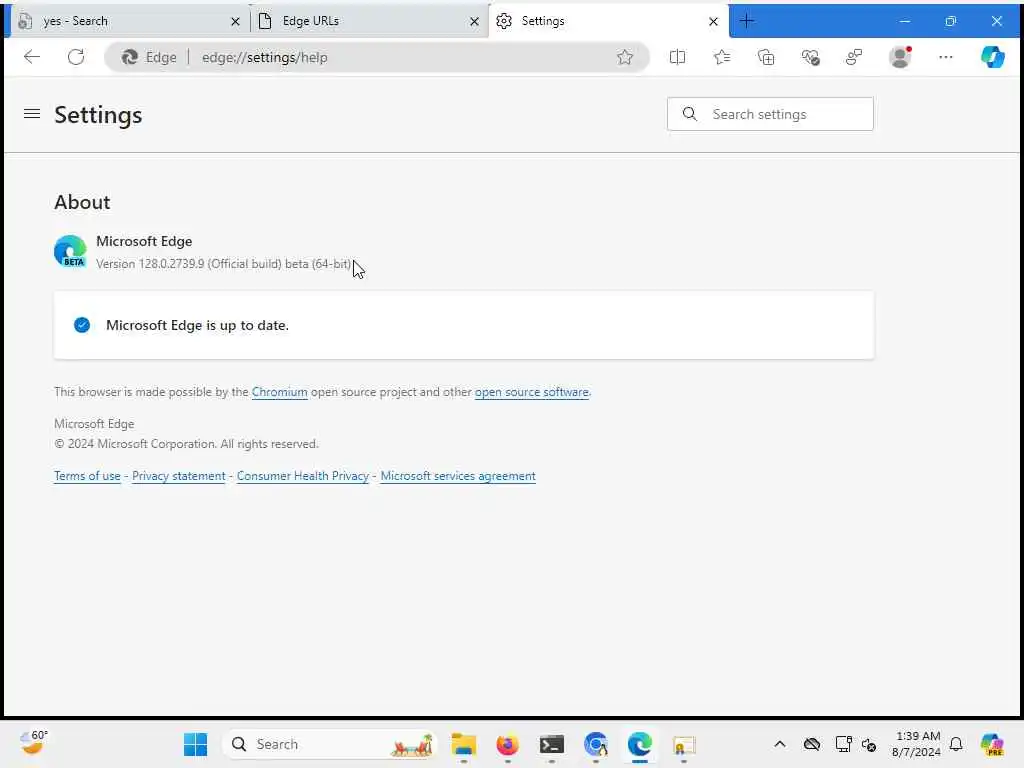
Task: Close the Edge URLs tab
Action: click(474, 22)
